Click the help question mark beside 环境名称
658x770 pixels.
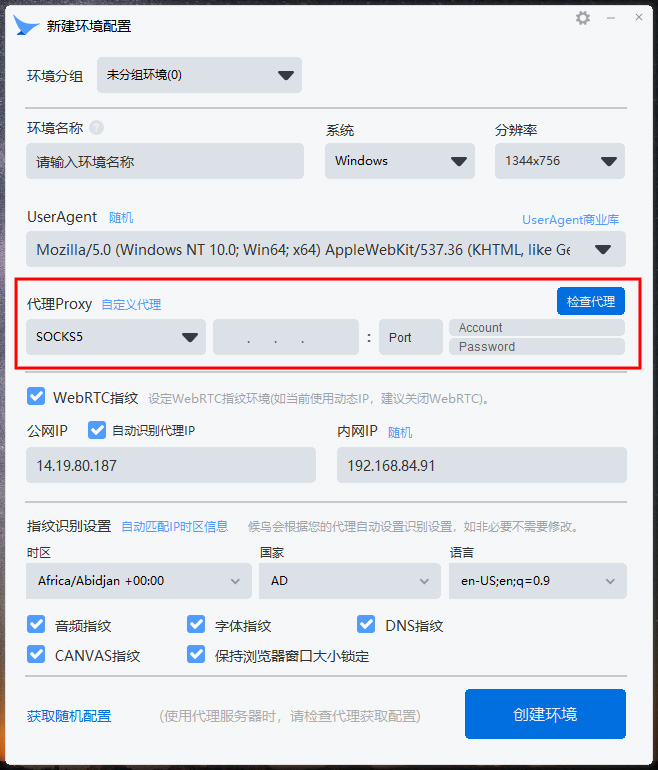[x=96, y=128]
